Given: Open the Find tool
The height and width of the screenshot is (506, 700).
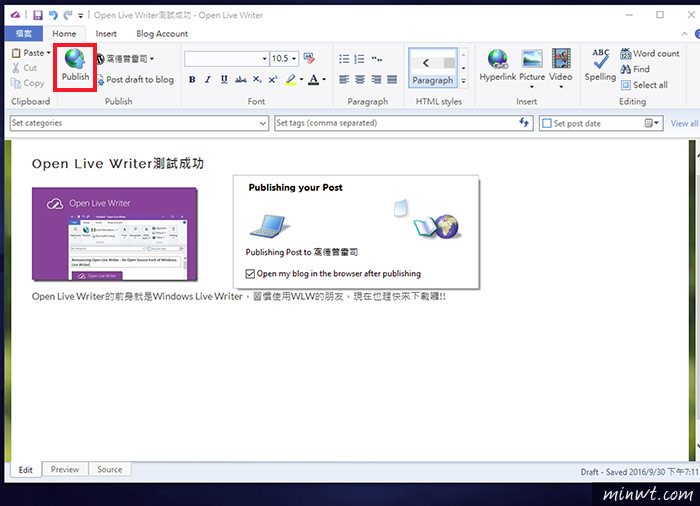Looking at the screenshot, I should click(635, 69).
